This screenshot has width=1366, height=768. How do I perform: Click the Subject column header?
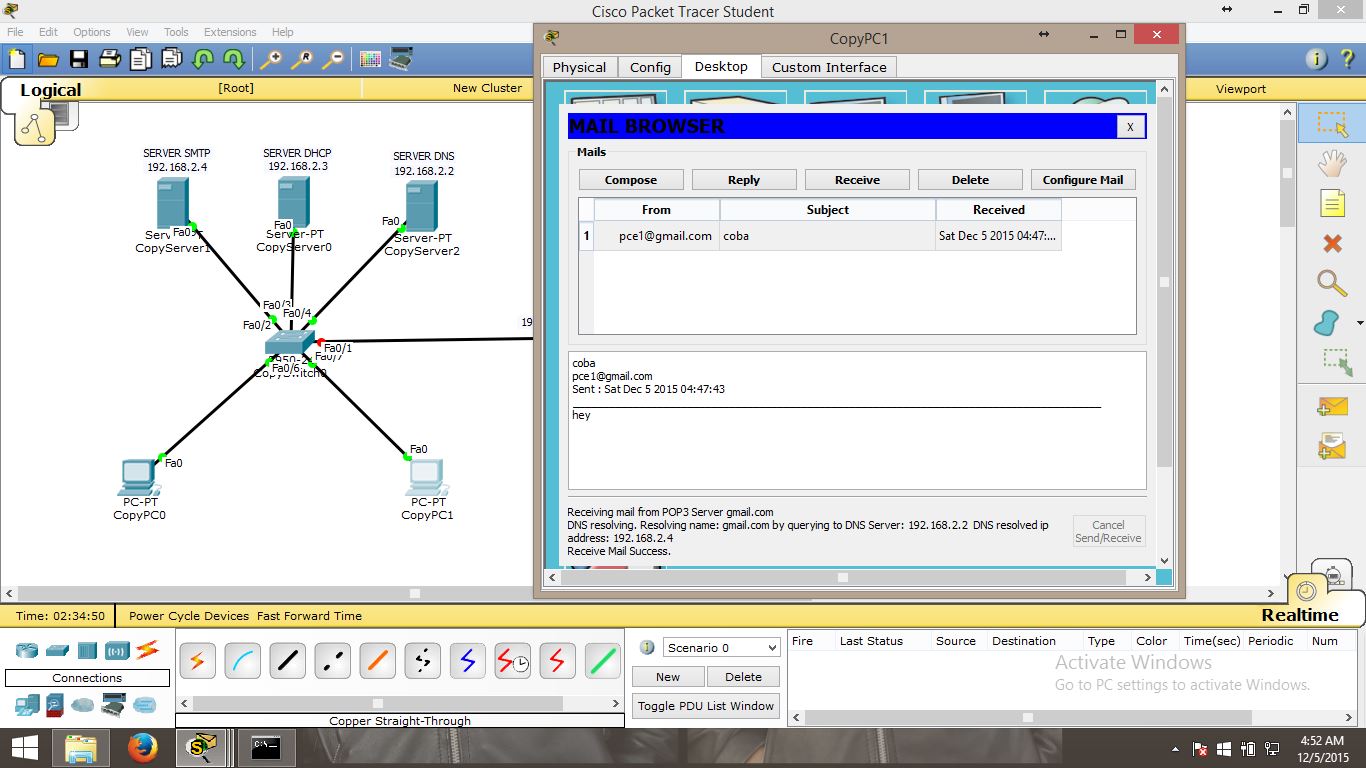(828, 210)
